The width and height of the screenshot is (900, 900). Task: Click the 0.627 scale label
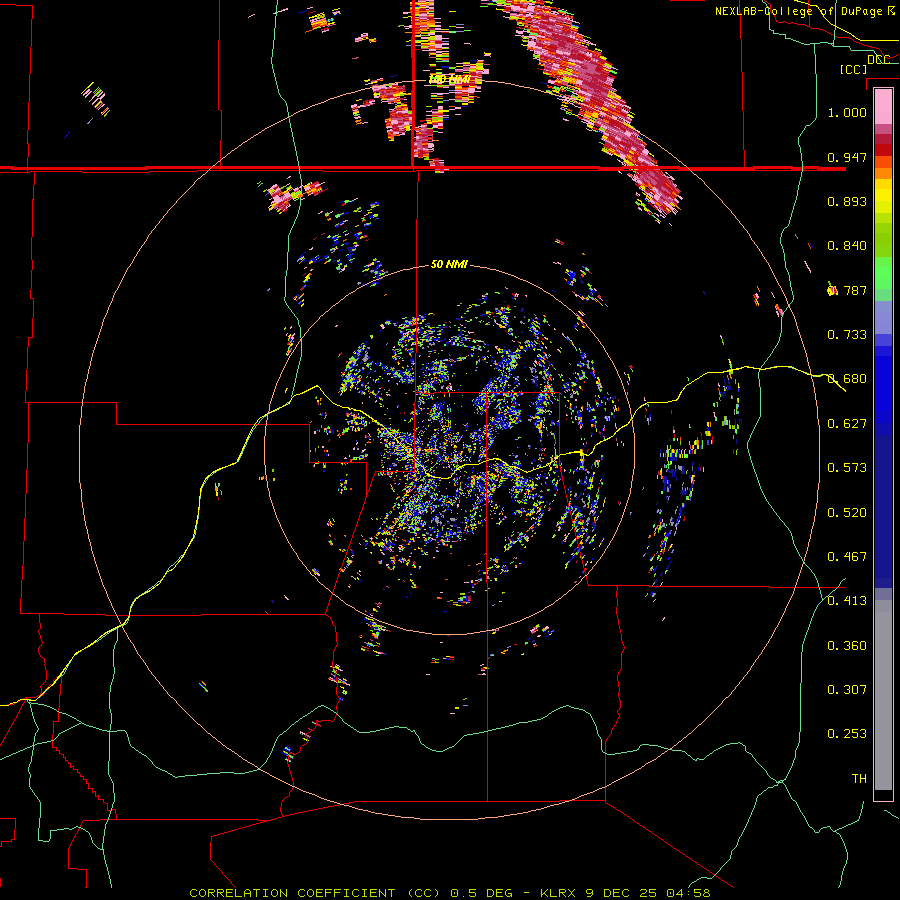(847, 424)
